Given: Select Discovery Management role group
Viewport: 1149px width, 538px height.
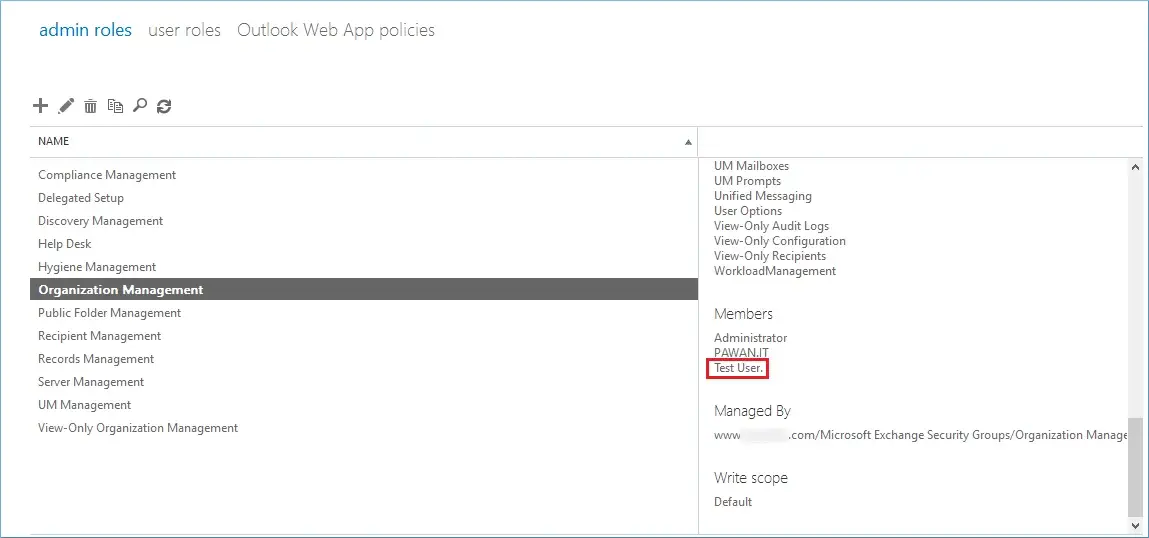Looking at the screenshot, I should pyautogui.click(x=364, y=221).
